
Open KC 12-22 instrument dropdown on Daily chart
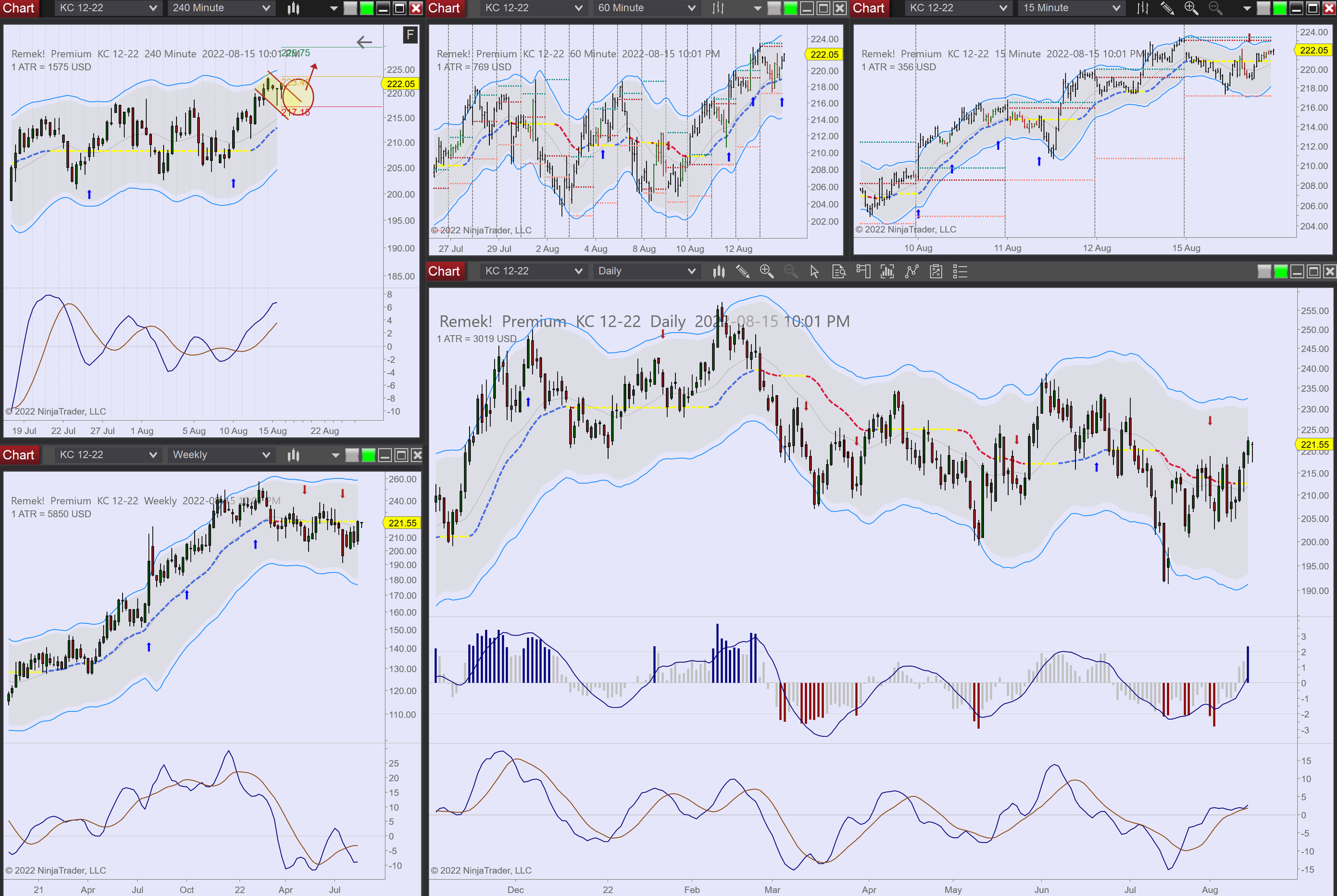tap(578, 272)
